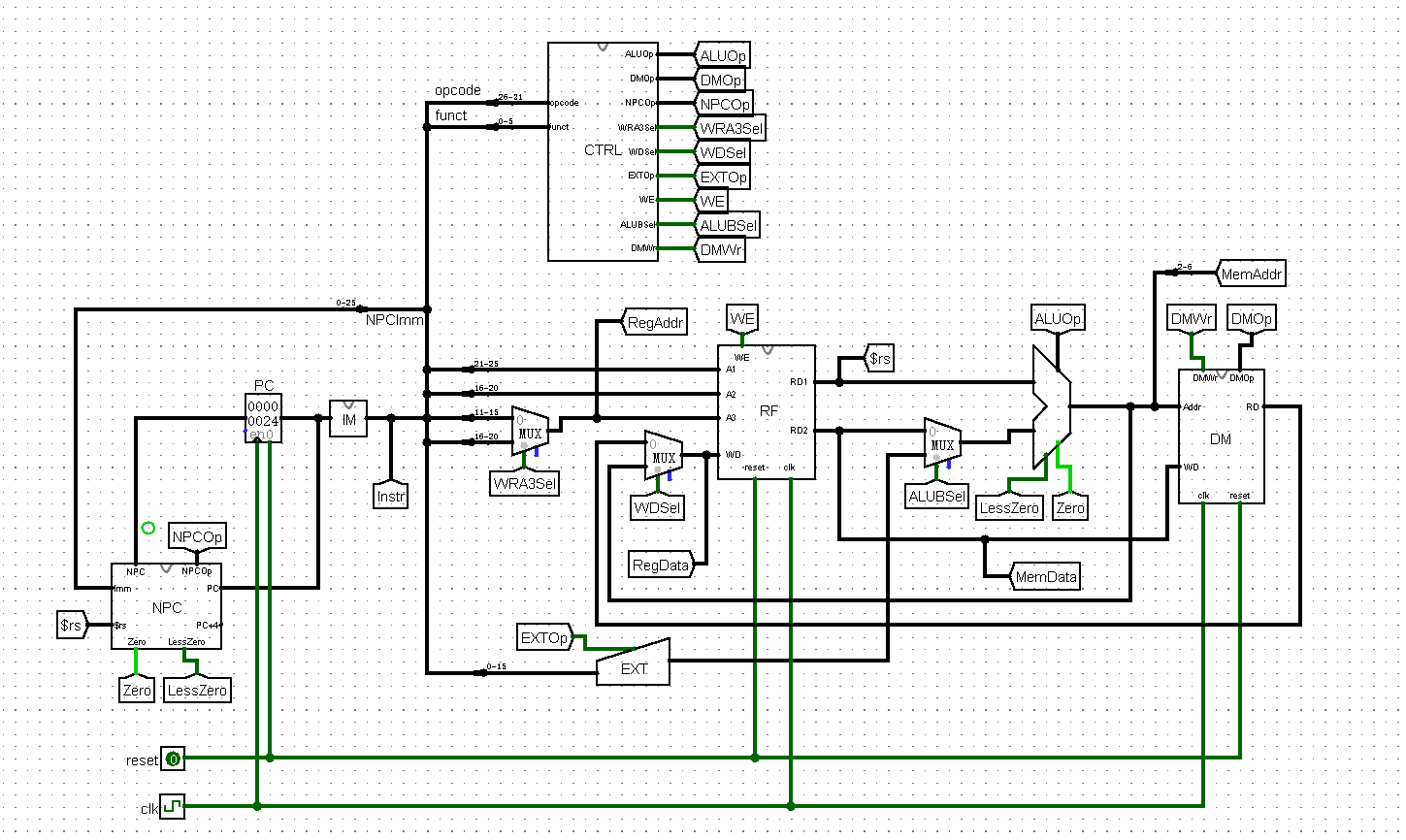Image resolution: width=1406 pixels, height=840 pixels.
Task: Toggle the clk clock pin
Action: tap(173, 806)
